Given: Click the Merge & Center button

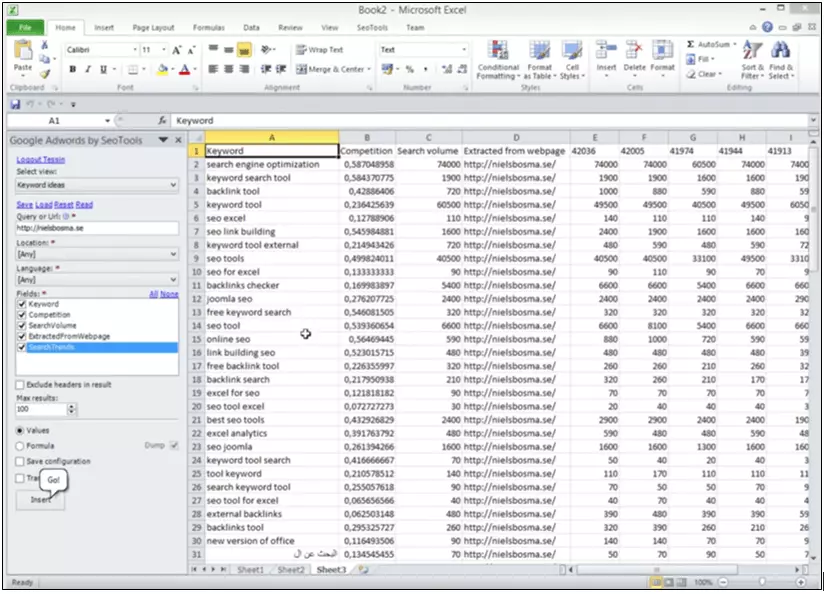Looking at the screenshot, I should click(x=333, y=69).
